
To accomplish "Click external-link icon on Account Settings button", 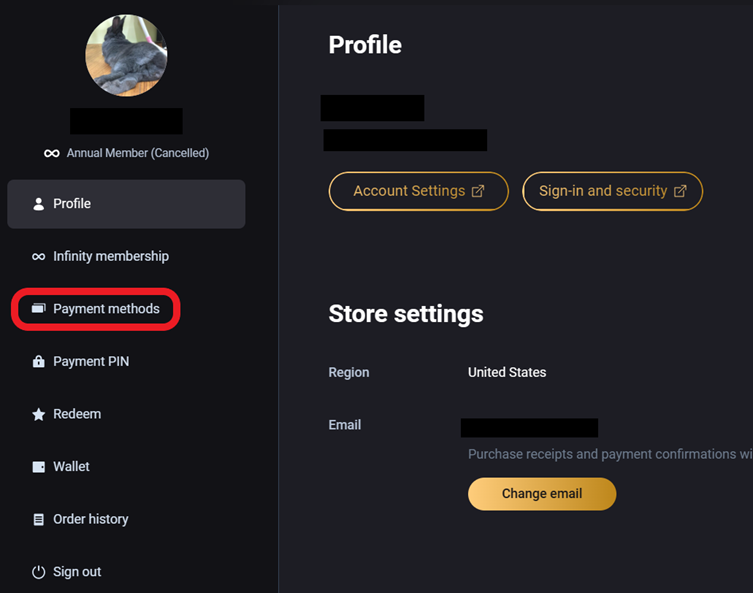I will 478,191.
